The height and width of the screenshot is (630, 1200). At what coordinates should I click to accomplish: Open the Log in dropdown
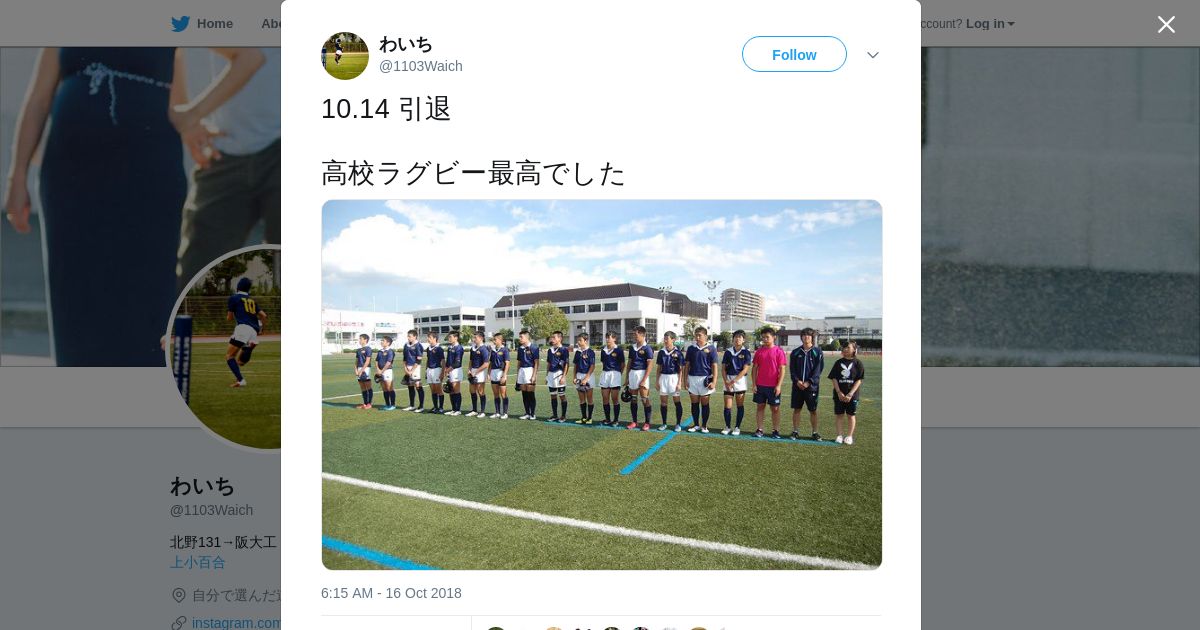(x=990, y=24)
